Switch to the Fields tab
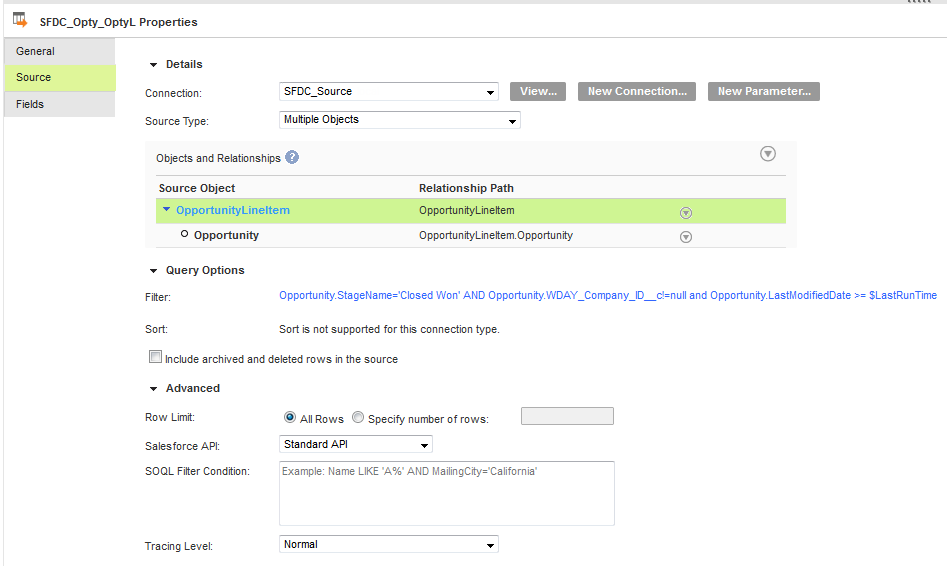Screen dimensions: 947x566 click(59, 104)
